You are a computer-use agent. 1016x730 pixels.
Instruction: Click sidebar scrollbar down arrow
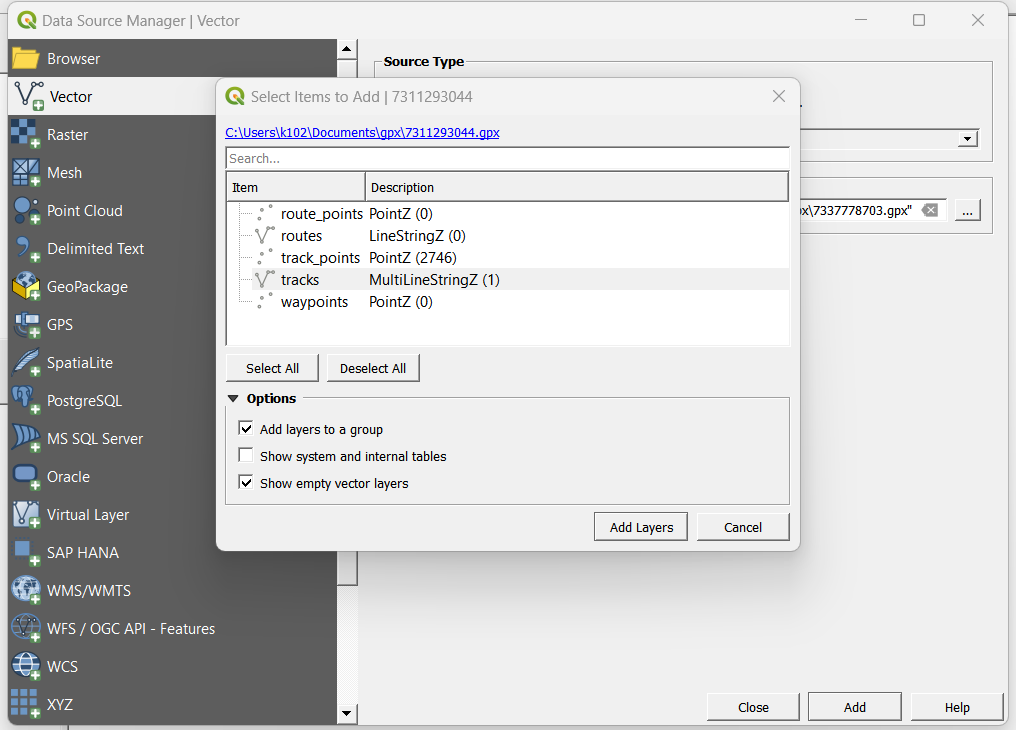tap(347, 713)
